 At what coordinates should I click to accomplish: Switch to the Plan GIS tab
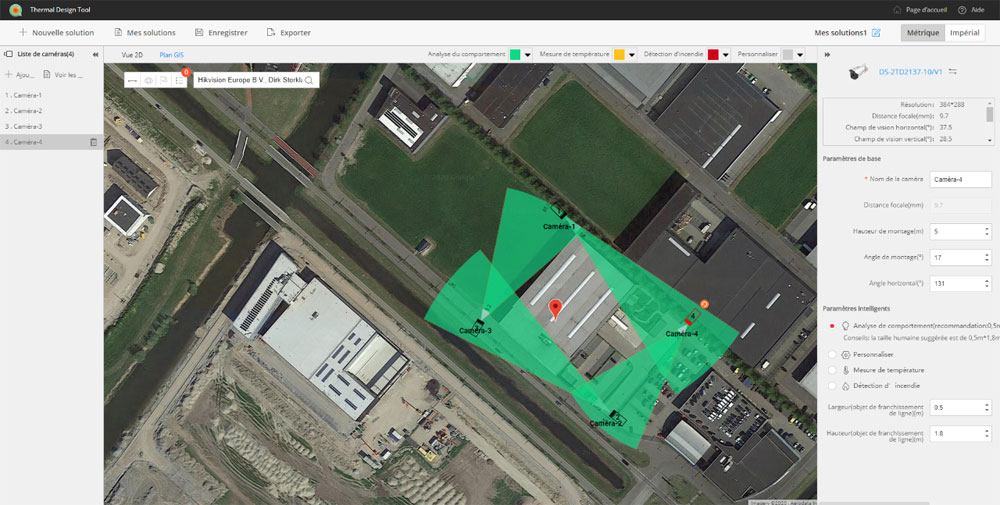click(x=172, y=55)
